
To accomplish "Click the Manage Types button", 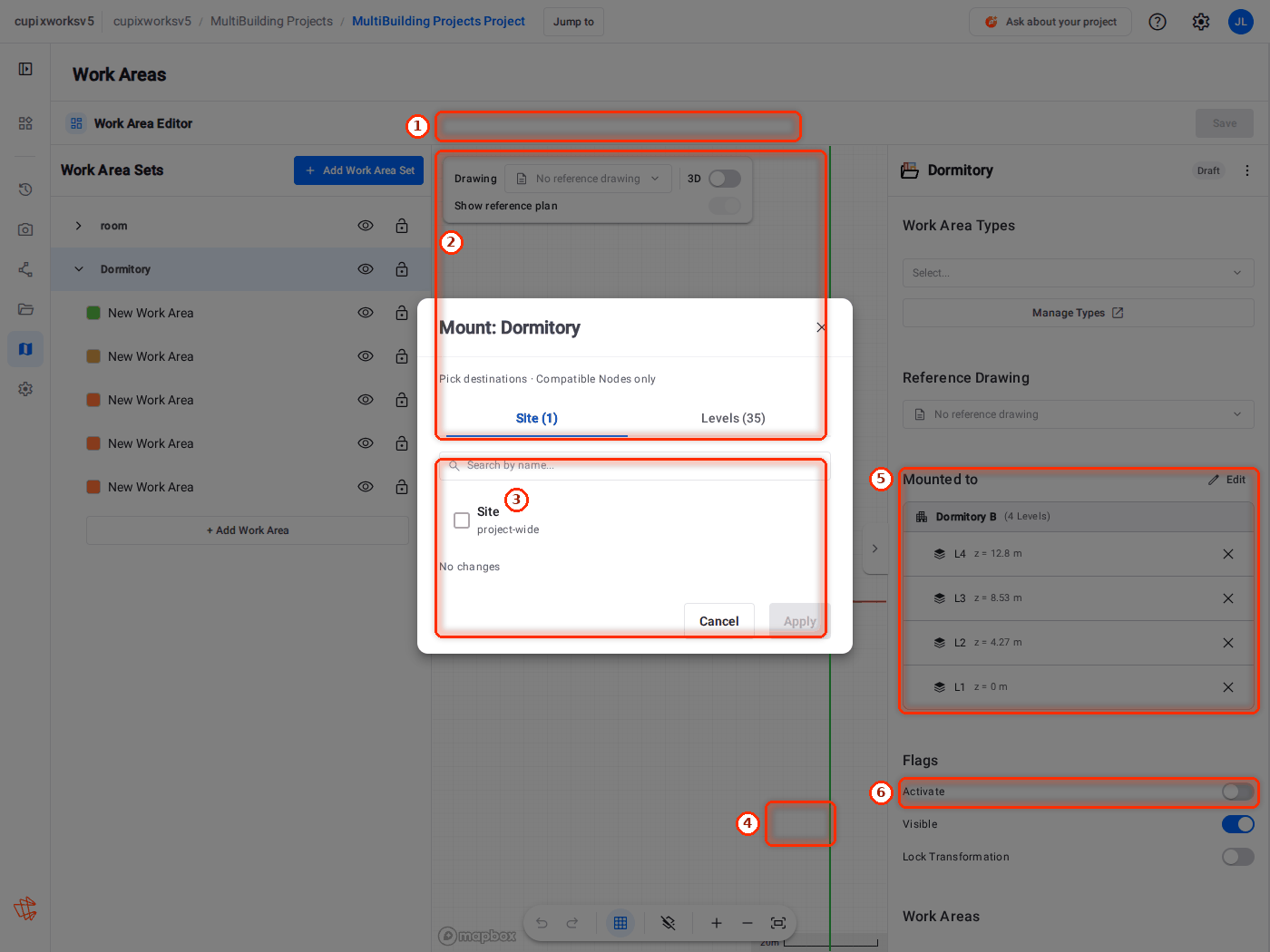I will click(1079, 313).
